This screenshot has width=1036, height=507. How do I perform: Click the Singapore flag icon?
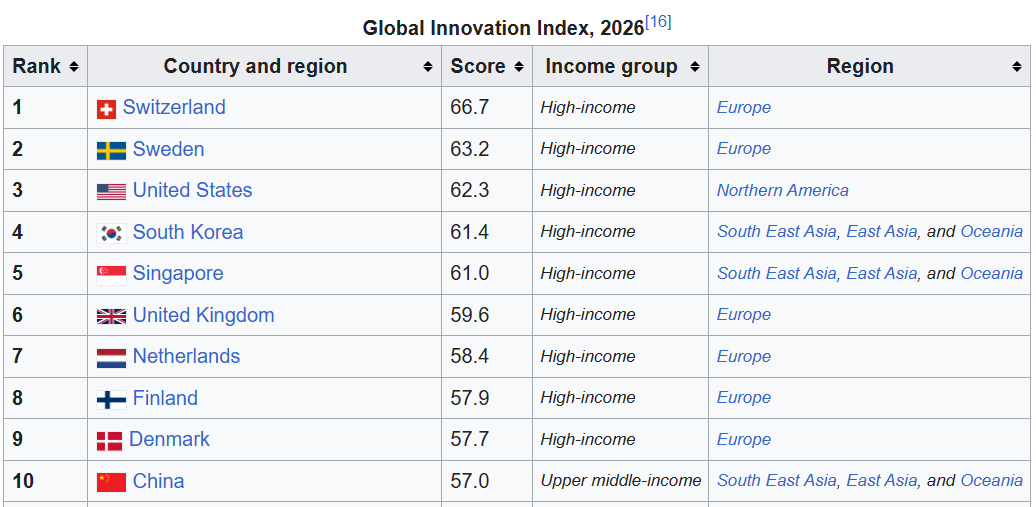tap(111, 274)
